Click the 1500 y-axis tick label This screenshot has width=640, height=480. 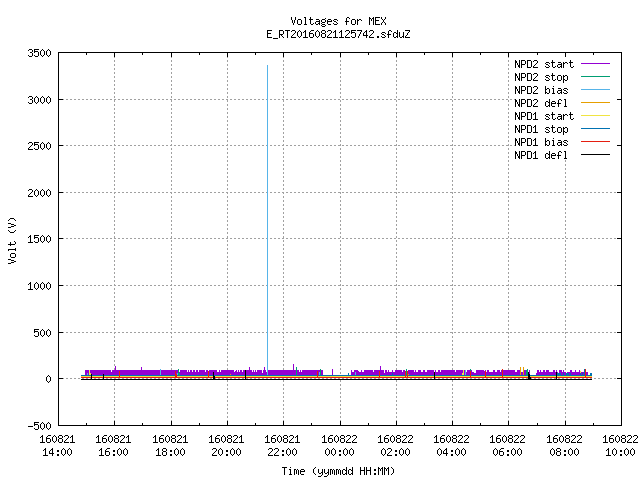tap(40, 239)
